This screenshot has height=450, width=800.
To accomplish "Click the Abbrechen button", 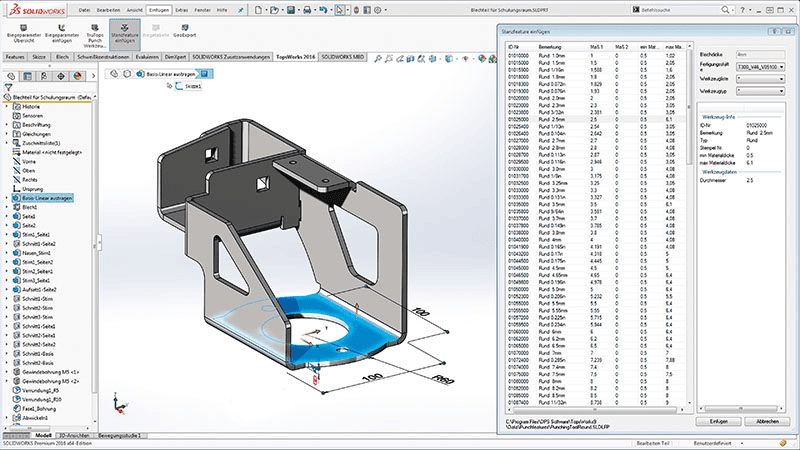I will 768,423.
